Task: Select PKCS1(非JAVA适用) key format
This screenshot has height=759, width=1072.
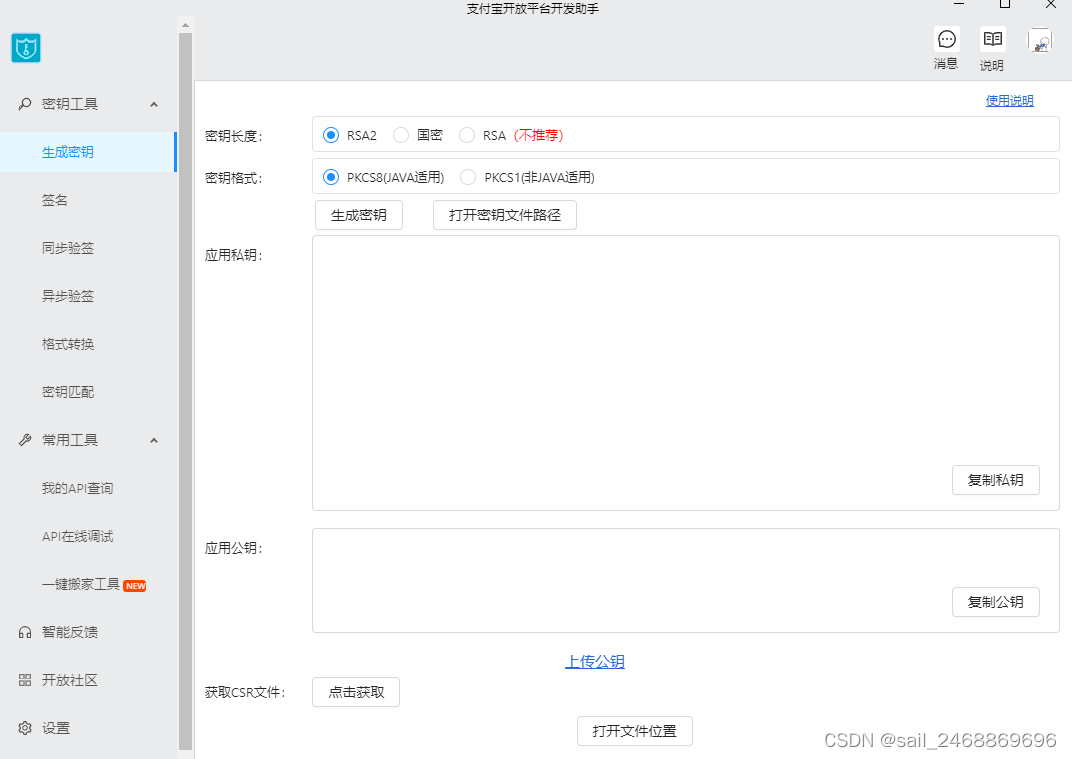Action: point(468,178)
